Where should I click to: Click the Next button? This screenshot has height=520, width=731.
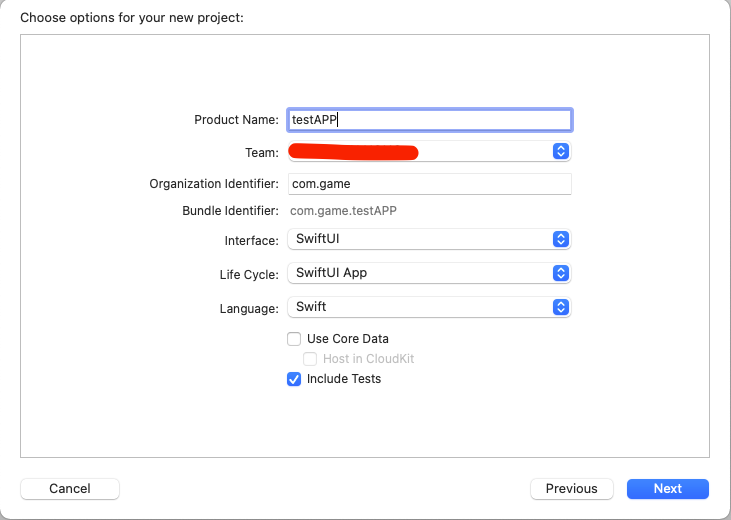pyautogui.click(x=668, y=489)
